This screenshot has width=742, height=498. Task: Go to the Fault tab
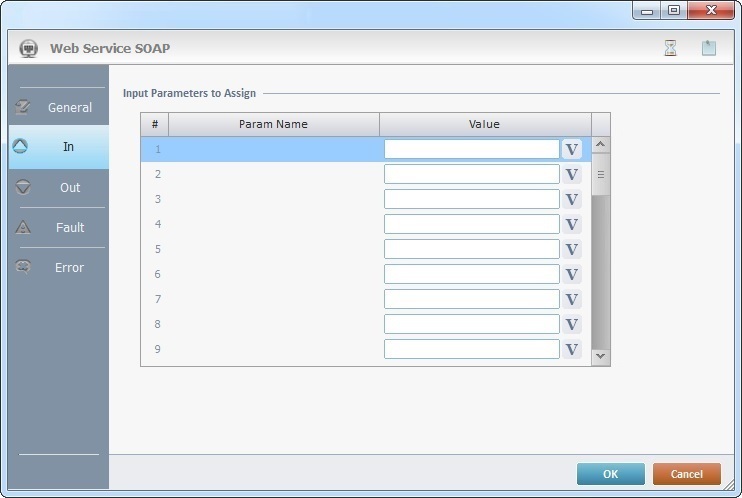(58, 227)
